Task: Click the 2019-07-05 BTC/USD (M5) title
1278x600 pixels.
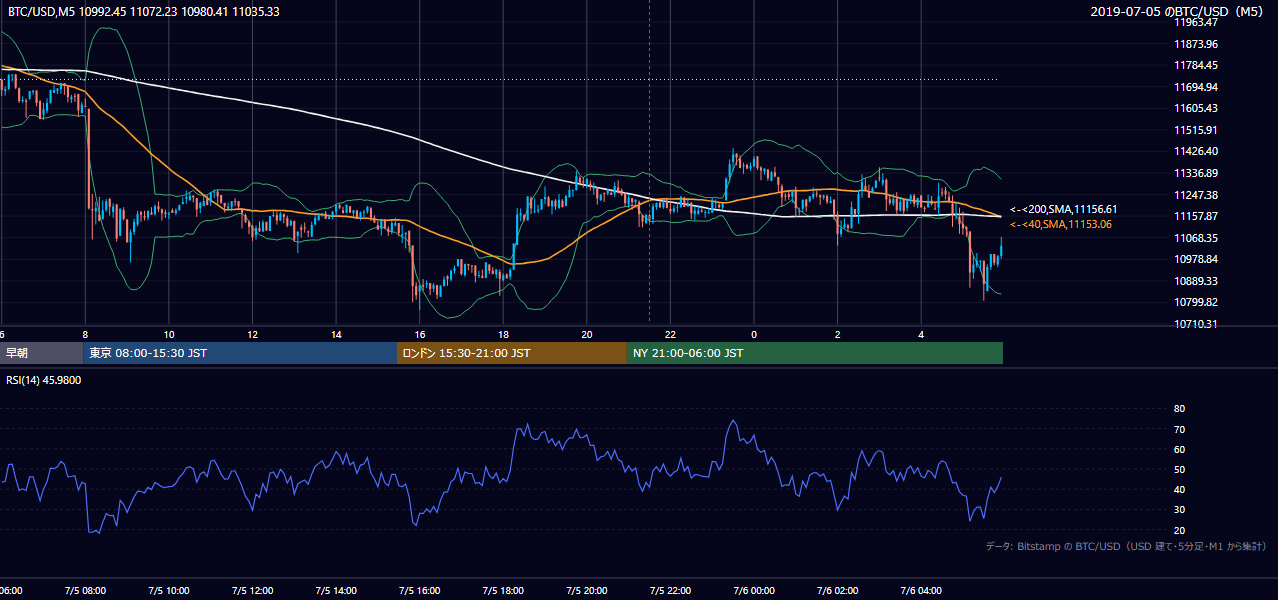Action: (1178, 11)
